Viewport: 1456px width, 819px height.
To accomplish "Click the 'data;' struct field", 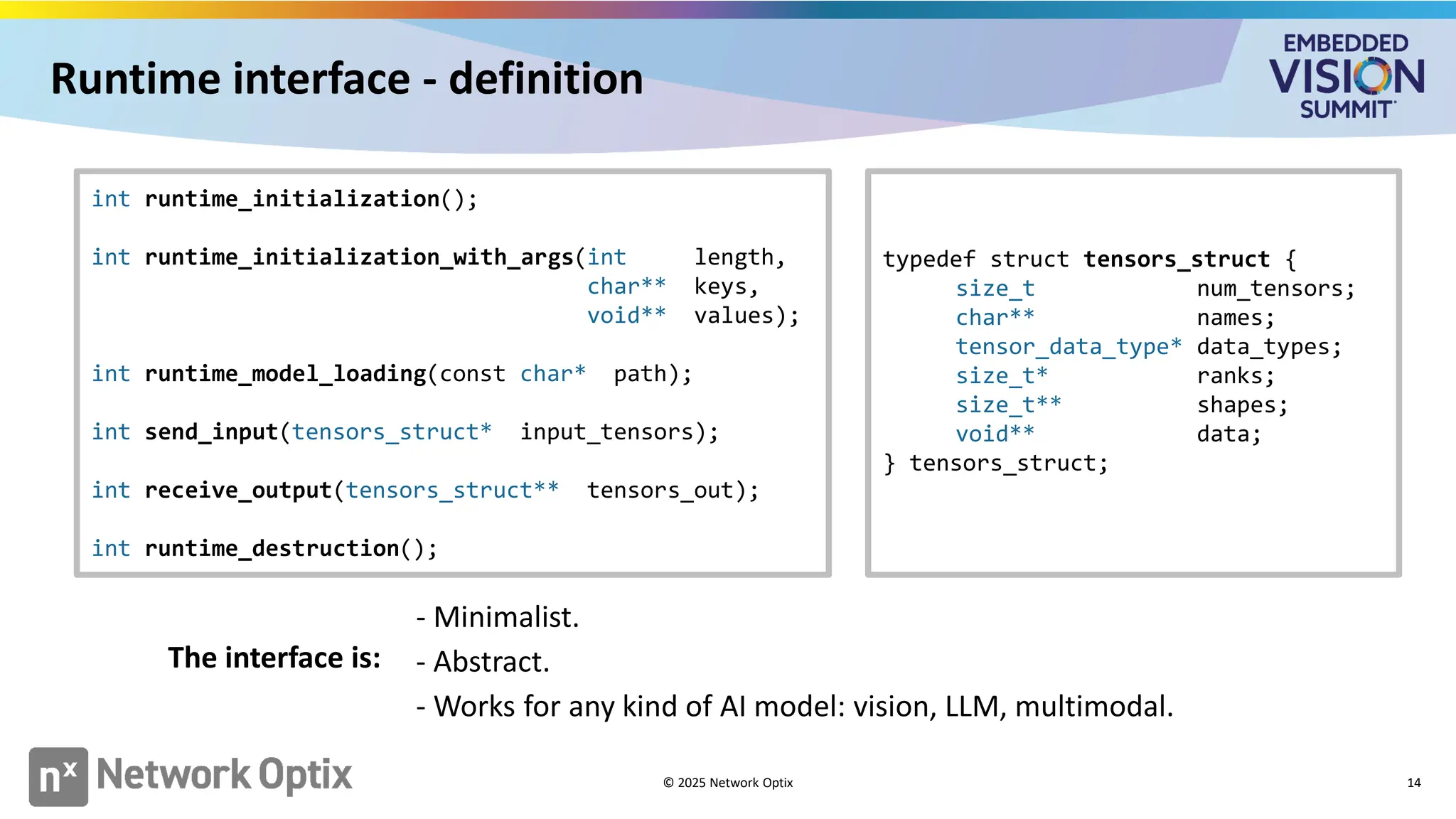I will coord(1229,434).
